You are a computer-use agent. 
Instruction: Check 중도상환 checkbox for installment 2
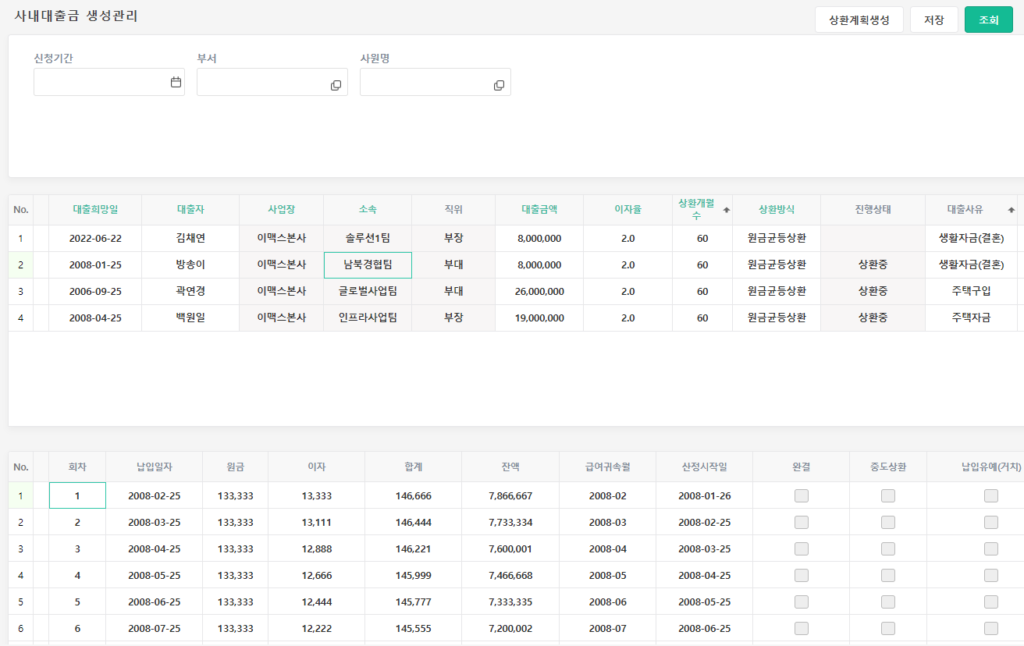point(888,522)
